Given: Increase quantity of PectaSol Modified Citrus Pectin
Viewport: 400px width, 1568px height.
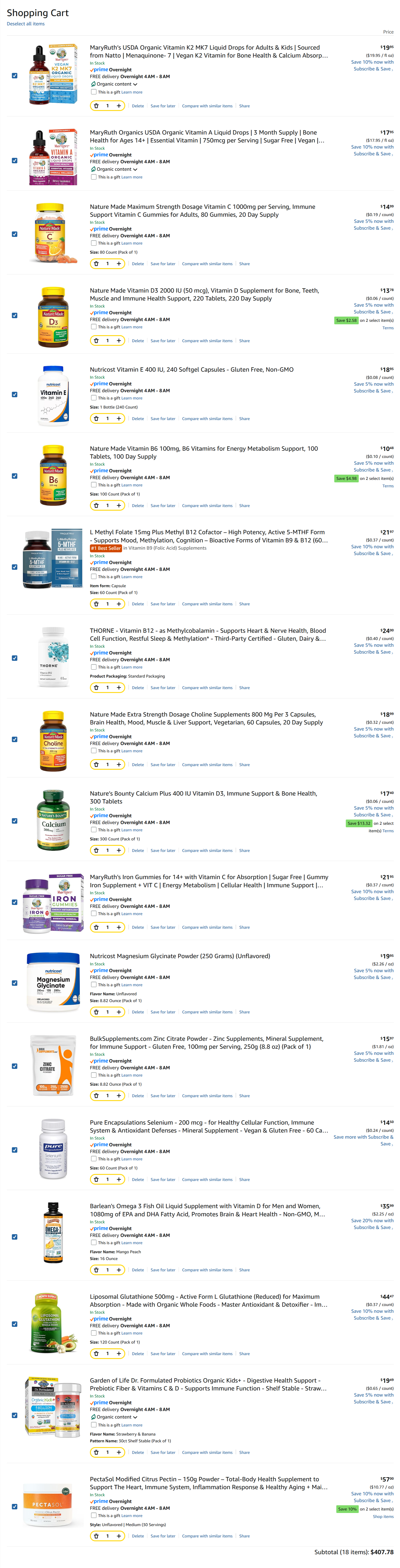Looking at the screenshot, I should coord(119,1536).
